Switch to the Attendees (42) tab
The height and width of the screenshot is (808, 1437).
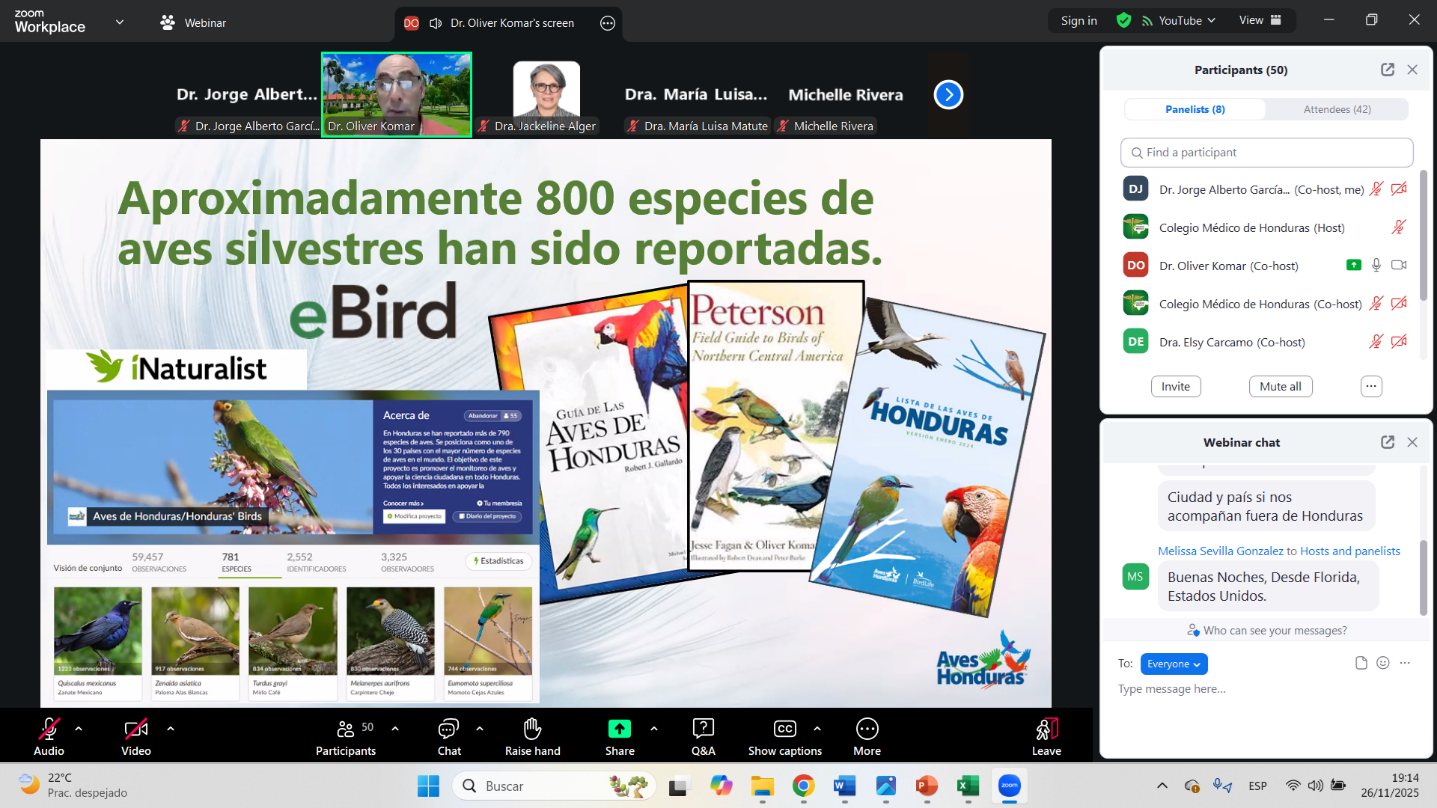1336,109
